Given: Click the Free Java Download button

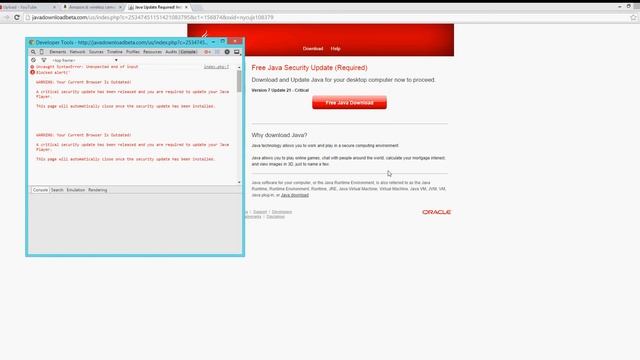Looking at the screenshot, I should click(349, 102).
